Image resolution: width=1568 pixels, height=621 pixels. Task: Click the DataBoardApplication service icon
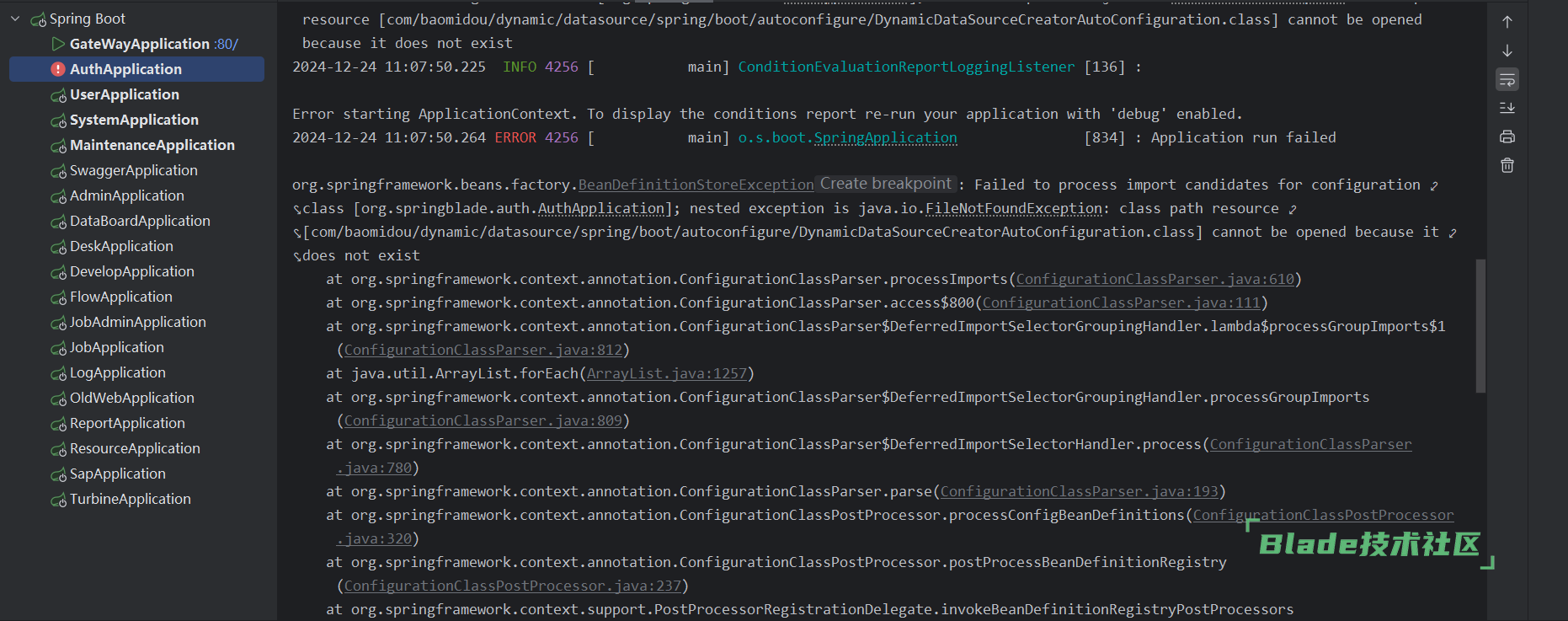point(58,222)
